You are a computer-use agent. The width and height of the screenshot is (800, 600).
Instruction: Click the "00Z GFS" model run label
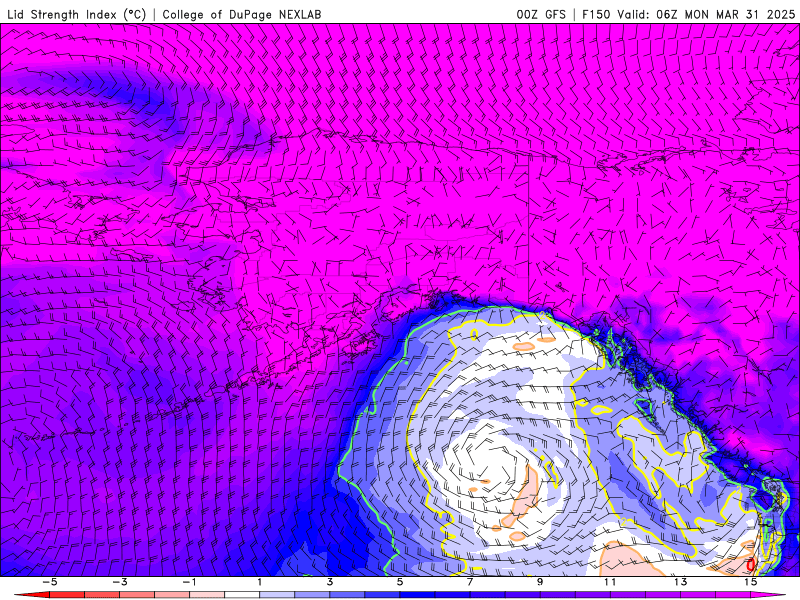[x=541, y=14]
